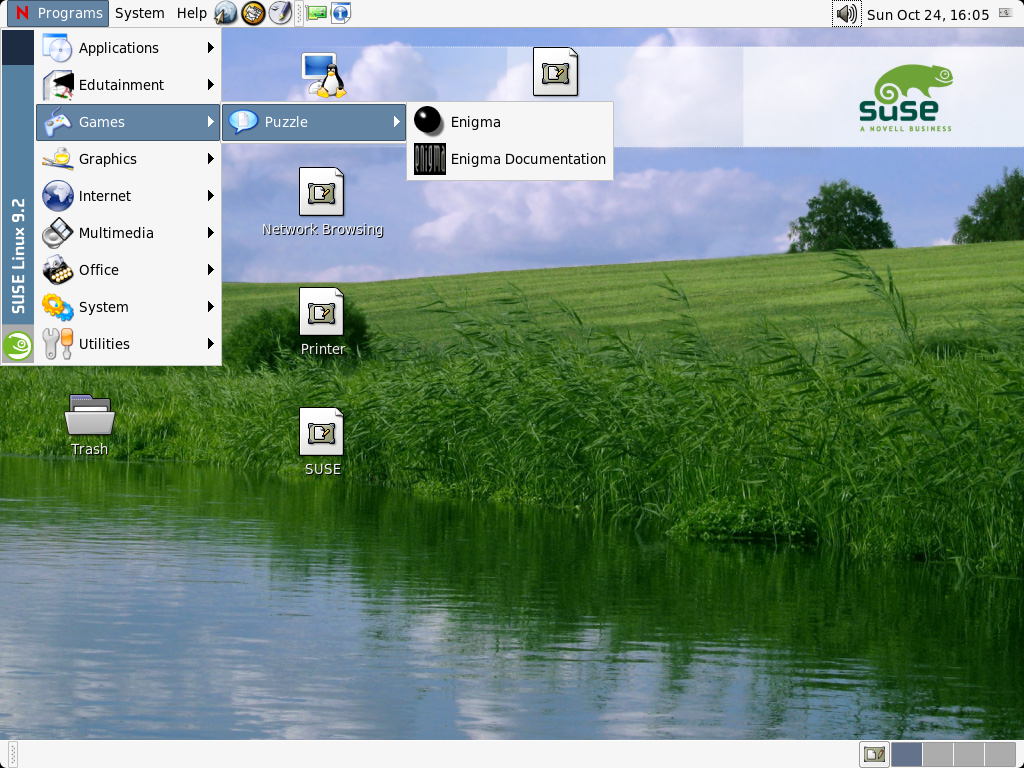Click the Graphics paint tools icon
Viewport: 1024px width, 768px height.
(x=57, y=159)
